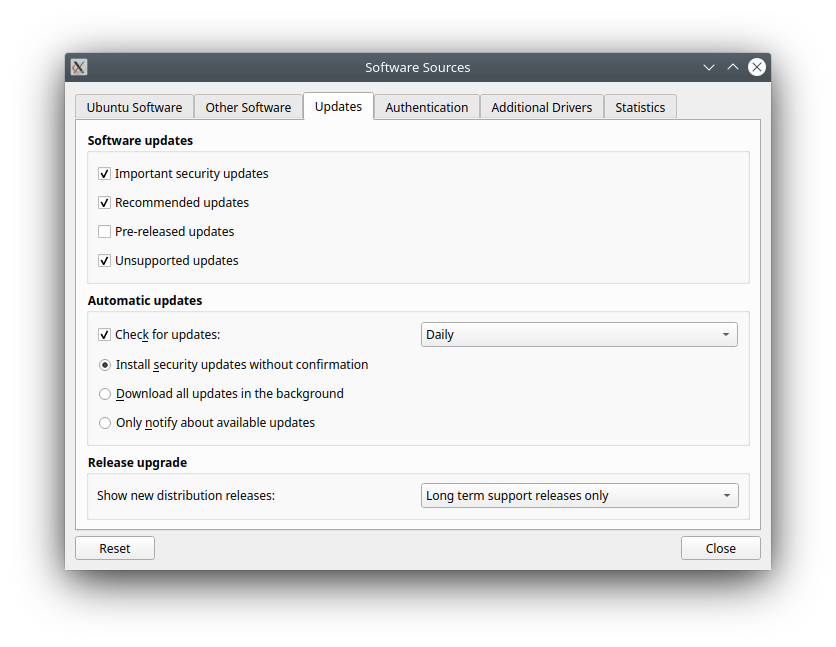Switch to the Ubuntu Software tab
Viewport: 836px width, 647px height.
134,107
